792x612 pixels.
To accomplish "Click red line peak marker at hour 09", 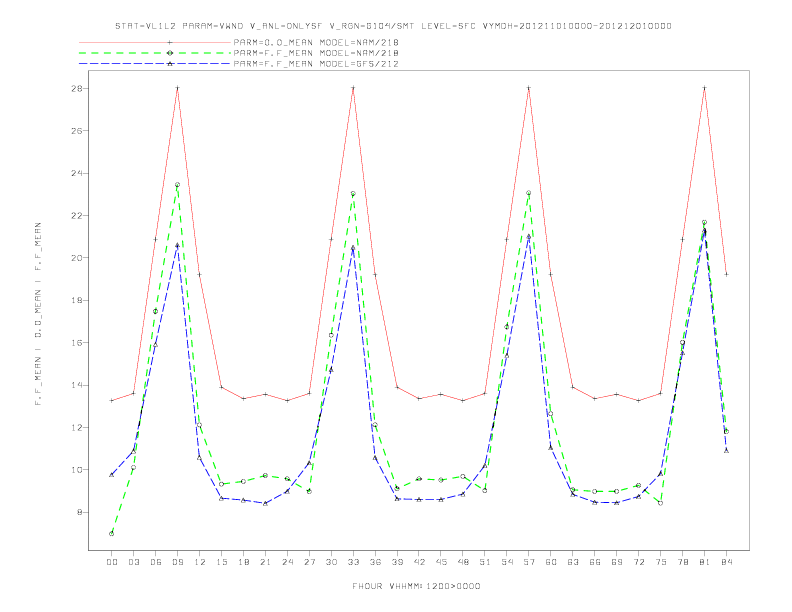I will [x=177, y=88].
